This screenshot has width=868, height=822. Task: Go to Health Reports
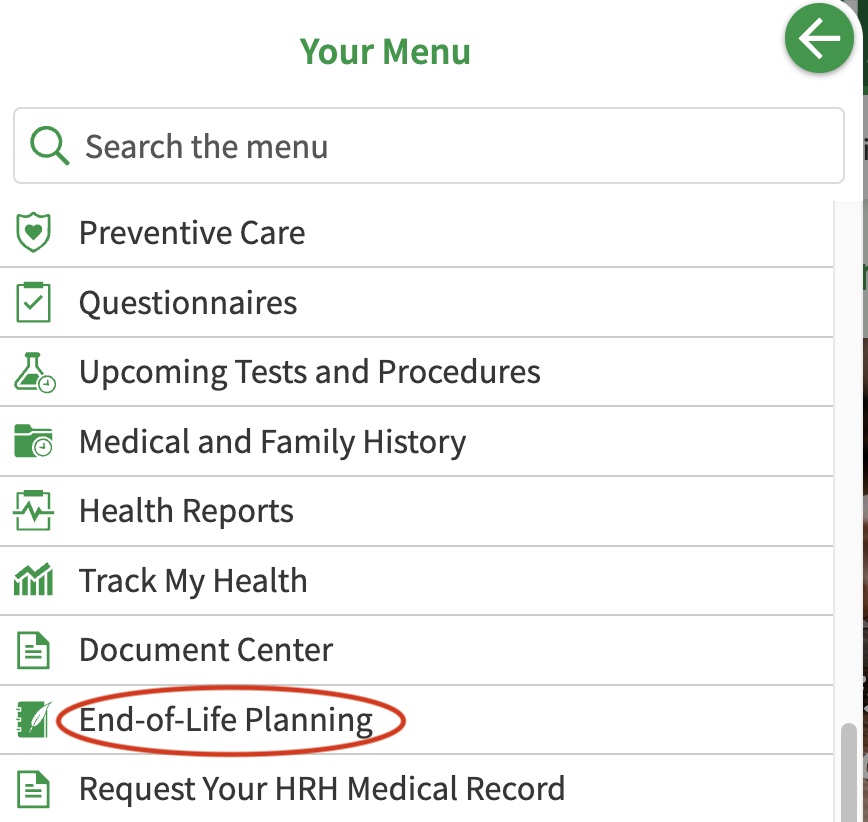(x=416, y=511)
